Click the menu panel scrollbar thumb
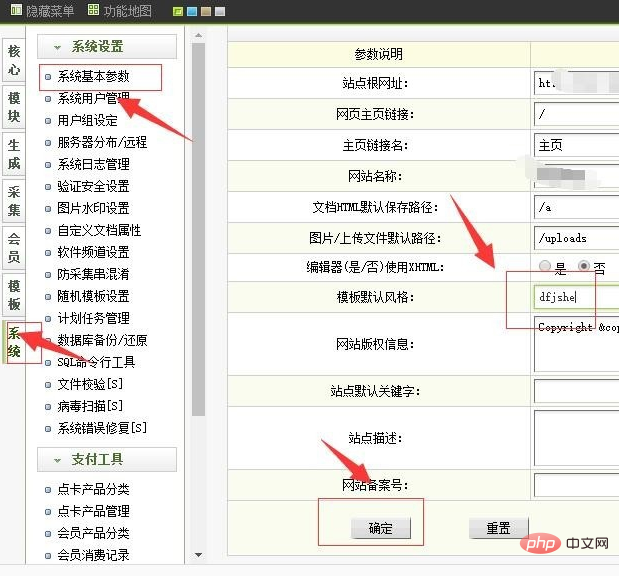 199,229
